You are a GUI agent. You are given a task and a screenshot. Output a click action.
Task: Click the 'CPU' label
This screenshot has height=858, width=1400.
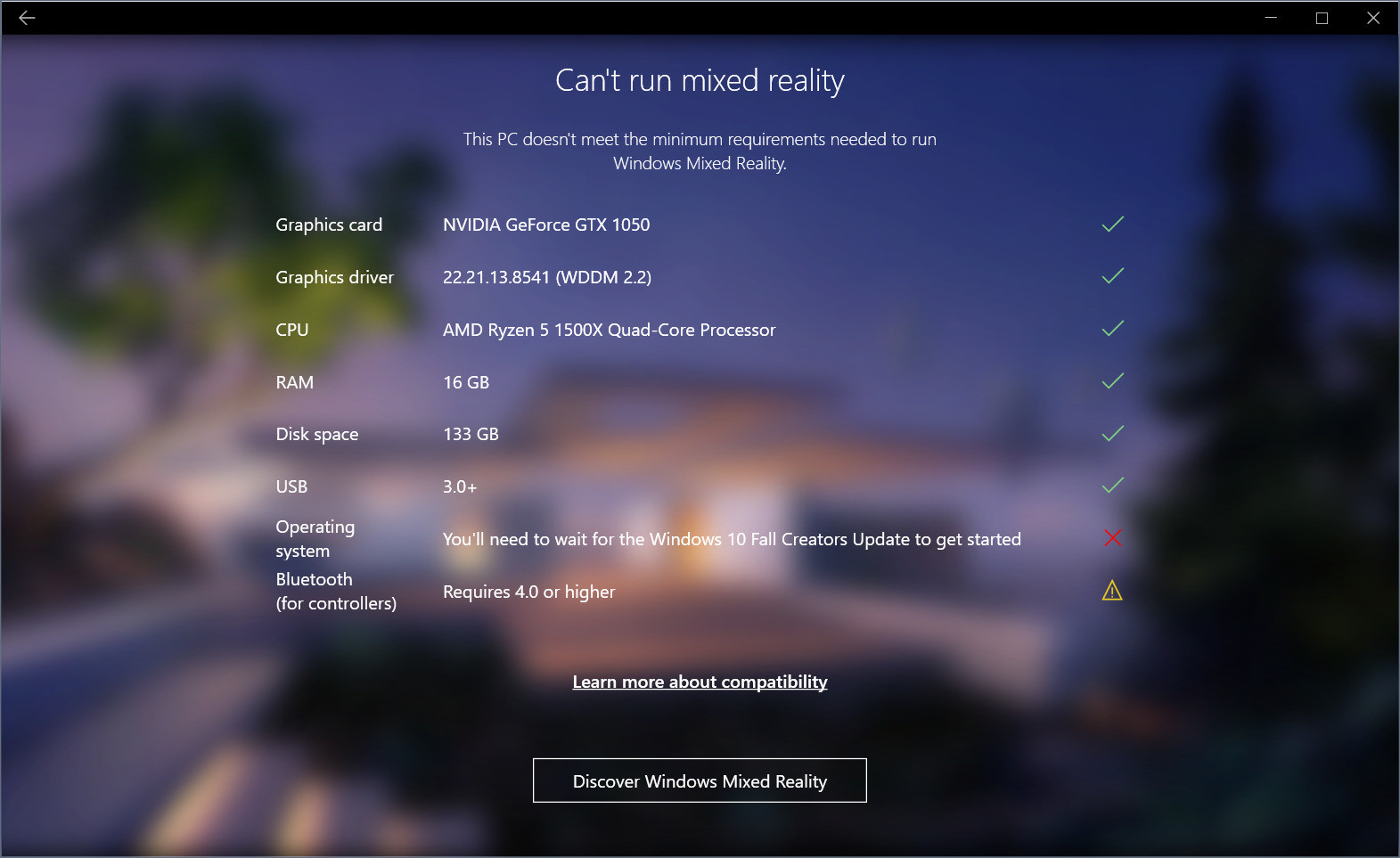(x=292, y=330)
